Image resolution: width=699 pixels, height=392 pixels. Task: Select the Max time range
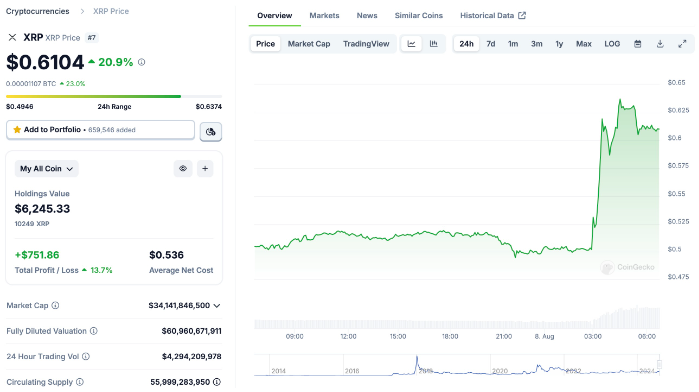584,44
